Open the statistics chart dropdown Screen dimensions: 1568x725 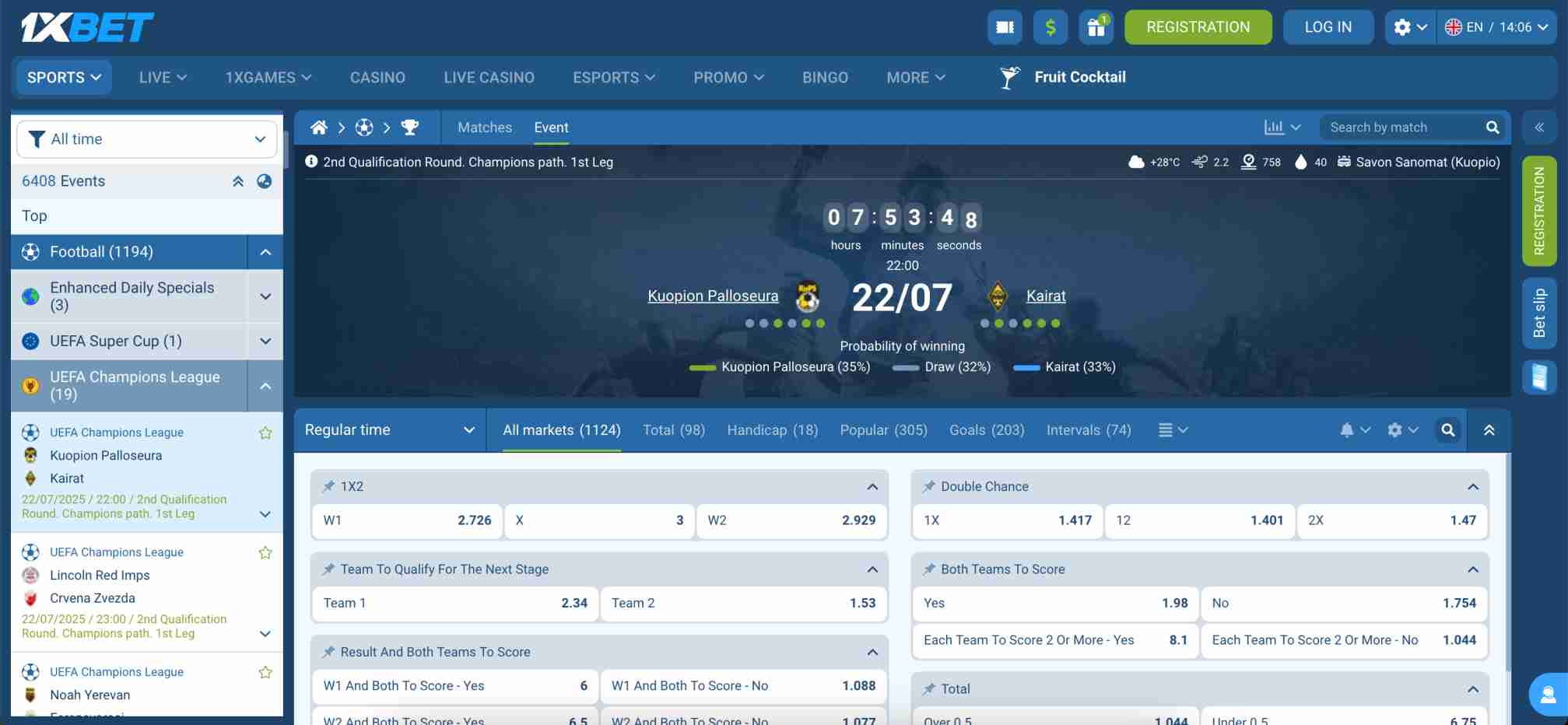[1282, 128]
